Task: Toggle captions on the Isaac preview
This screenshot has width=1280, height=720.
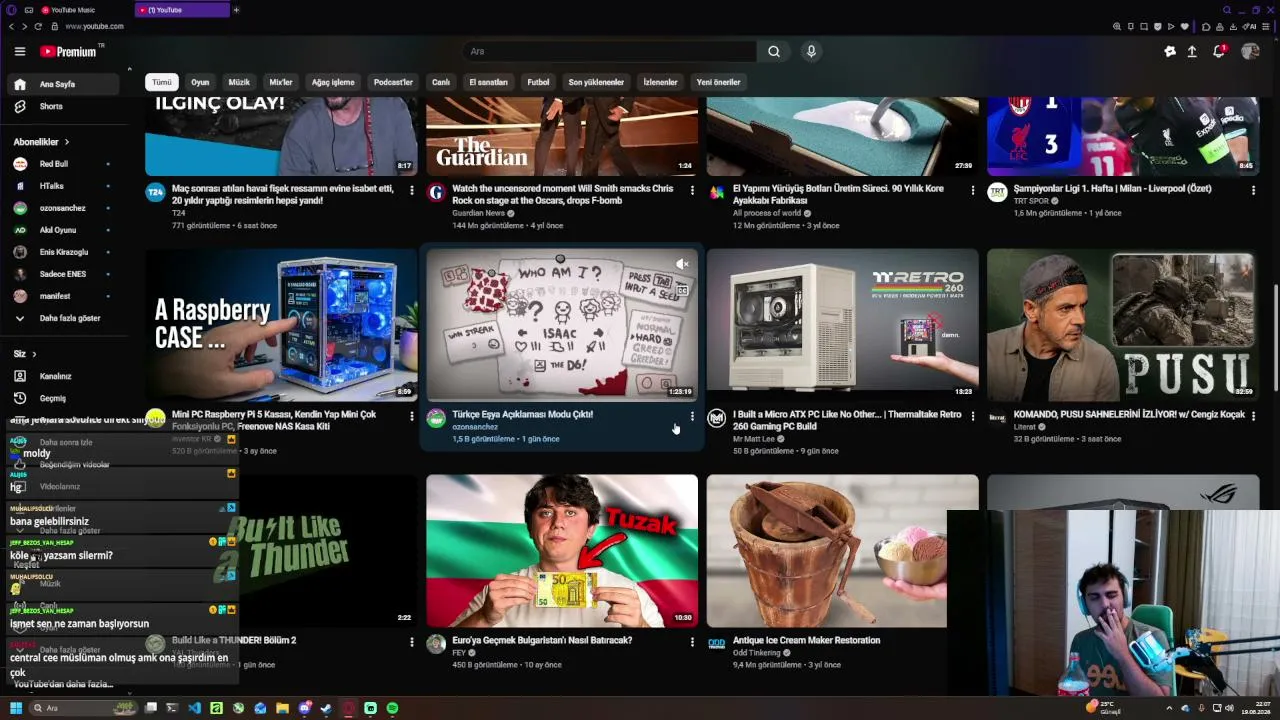Action: (682, 290)
